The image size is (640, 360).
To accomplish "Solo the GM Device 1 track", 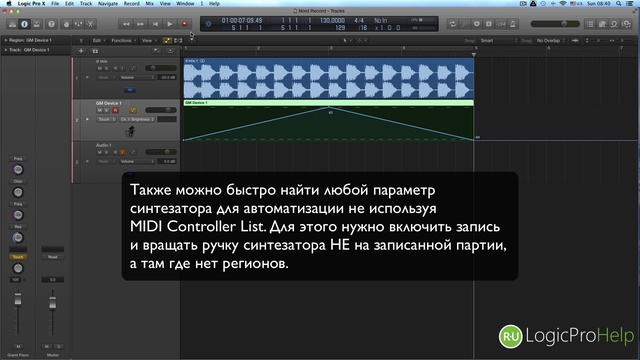I will coord(107,110).
